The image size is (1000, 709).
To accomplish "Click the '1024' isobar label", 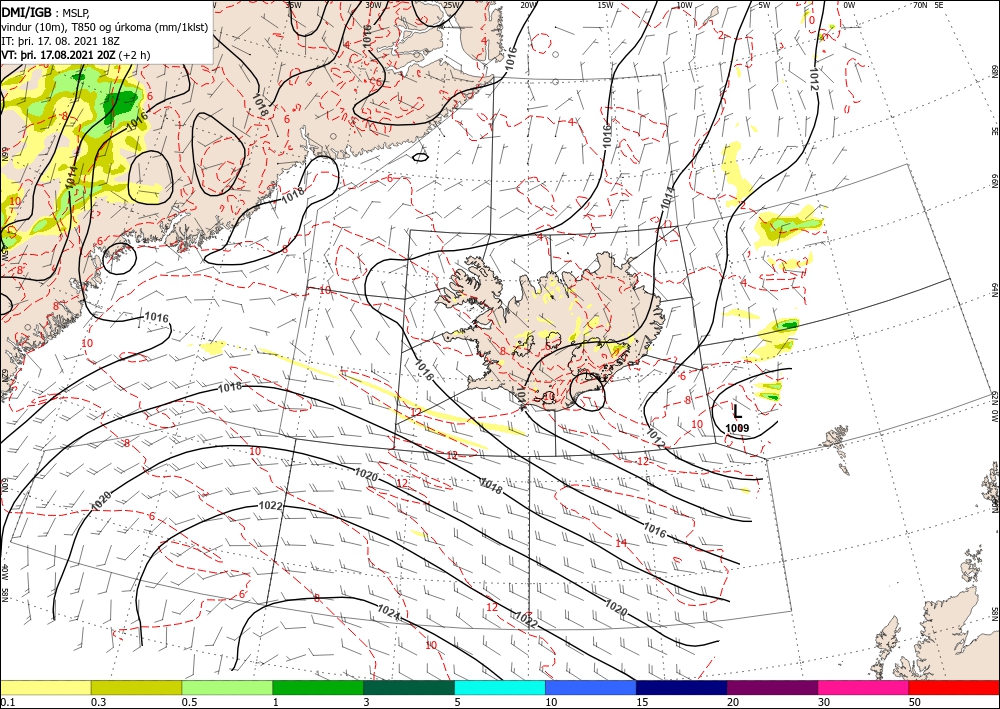I will pos(389,613).
